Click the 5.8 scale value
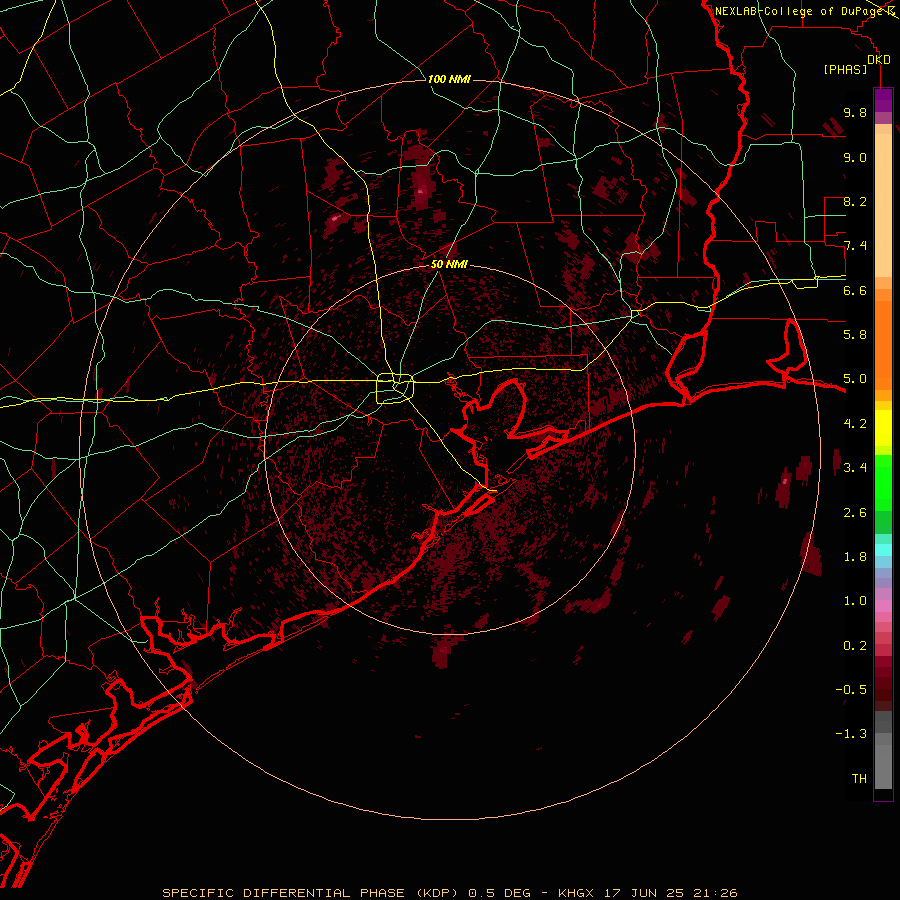Image resolution: width=900 pixels, height=900 pixels. tap(855, 335)
